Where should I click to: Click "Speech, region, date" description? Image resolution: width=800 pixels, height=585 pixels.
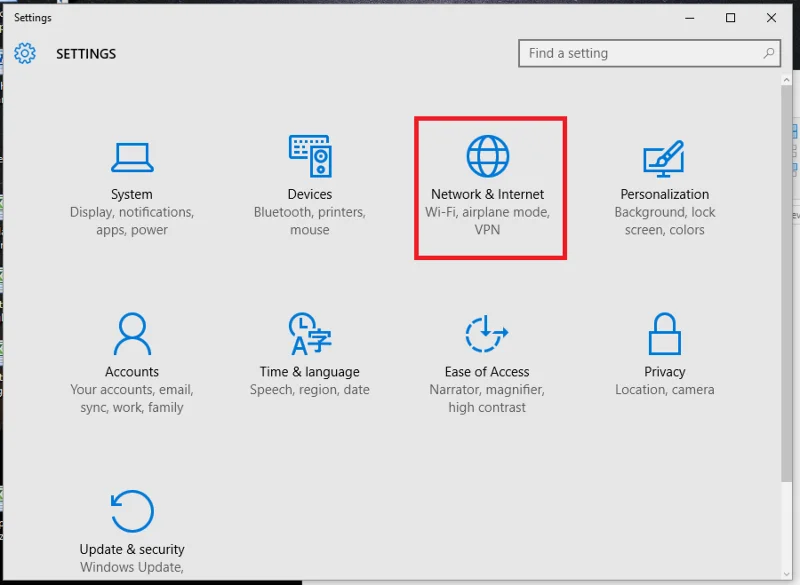pyautogui.click(x=310, y=390)
